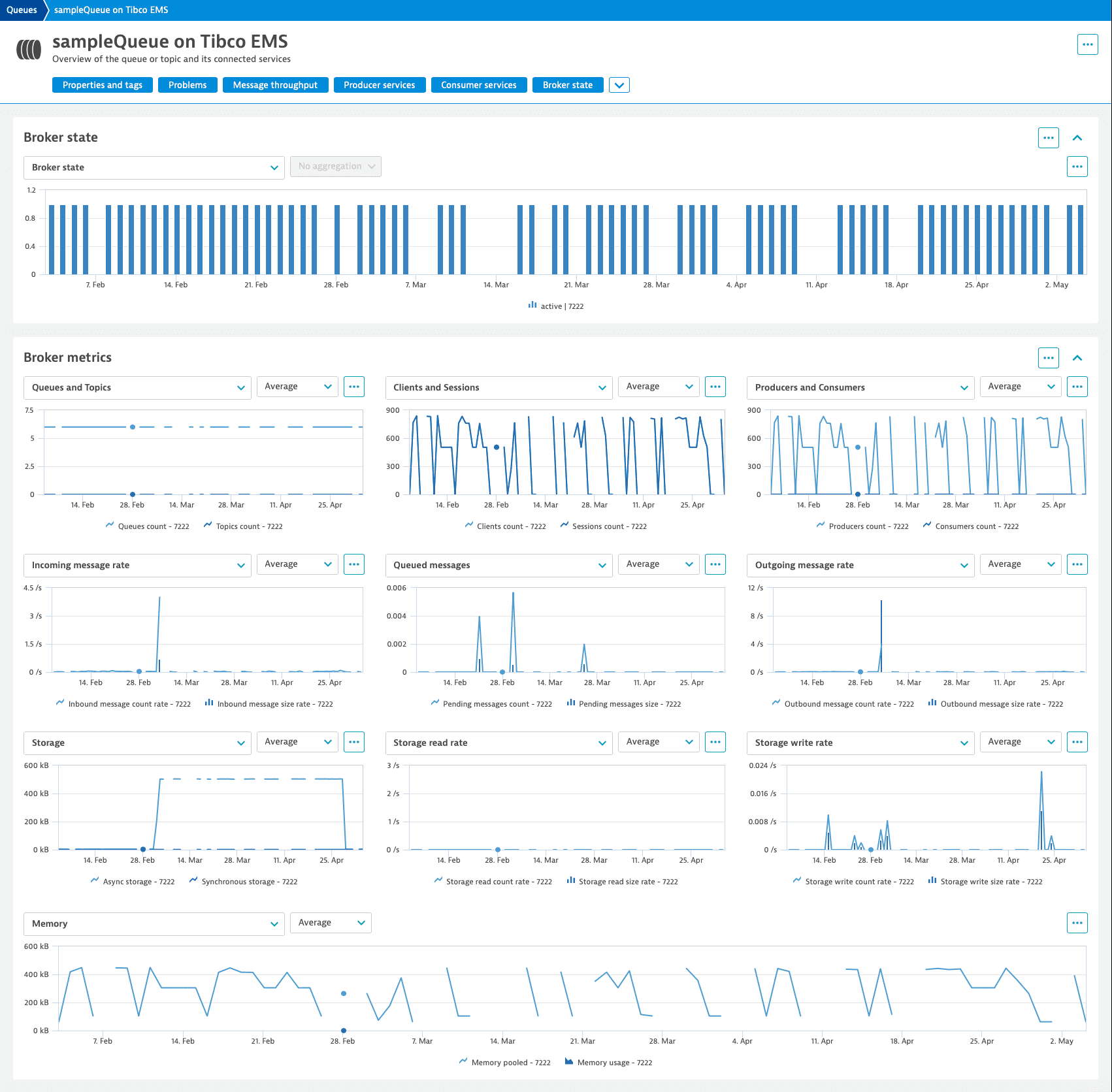Toggle Memory pooled - 7222 legend series
This screenshot has width=1112, height=1092.
505,1062
